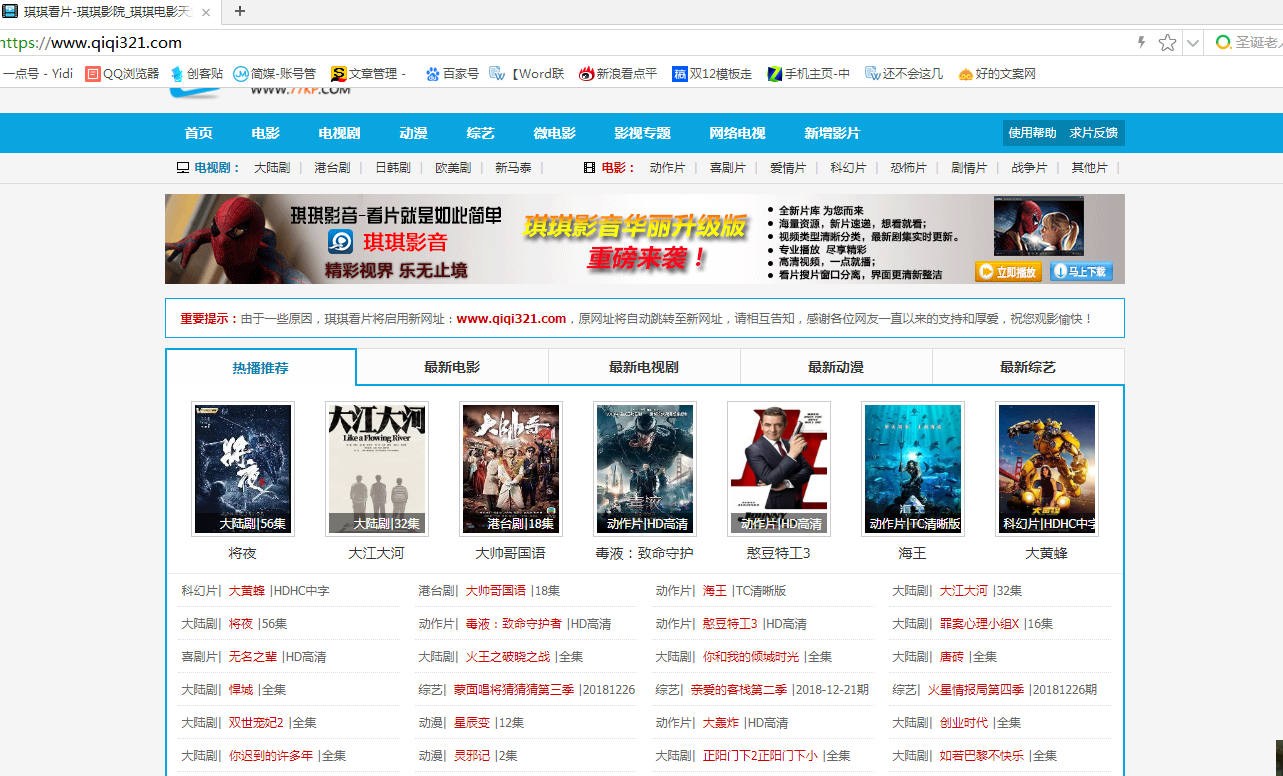Open a new browser tab with the plus button
1283x776 pixels.
point(238,13)
